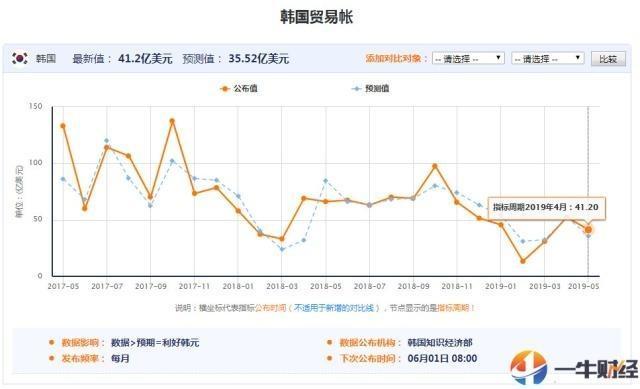Image resolution: width=640 pixels, height=389 pixels.
Task: Click the 数据>预期=利好韩元 text
Action: [x=155, y=343]
